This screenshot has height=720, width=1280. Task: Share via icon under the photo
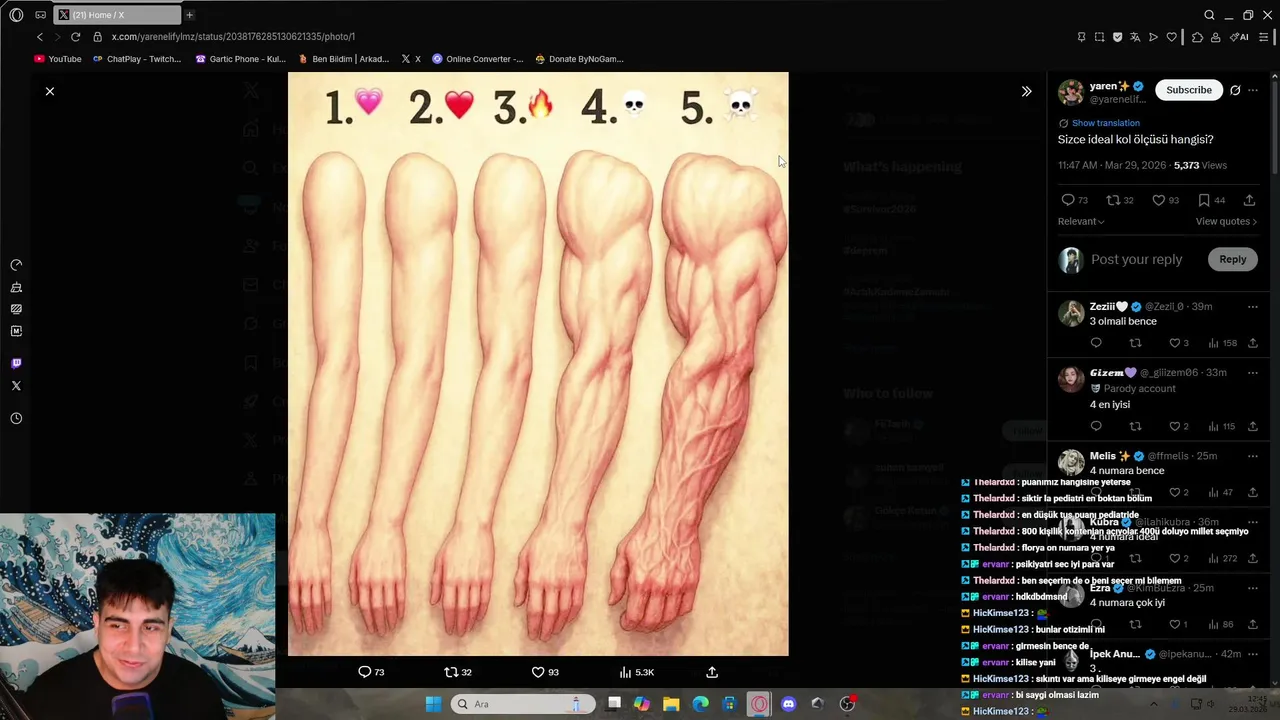[712, 672]
